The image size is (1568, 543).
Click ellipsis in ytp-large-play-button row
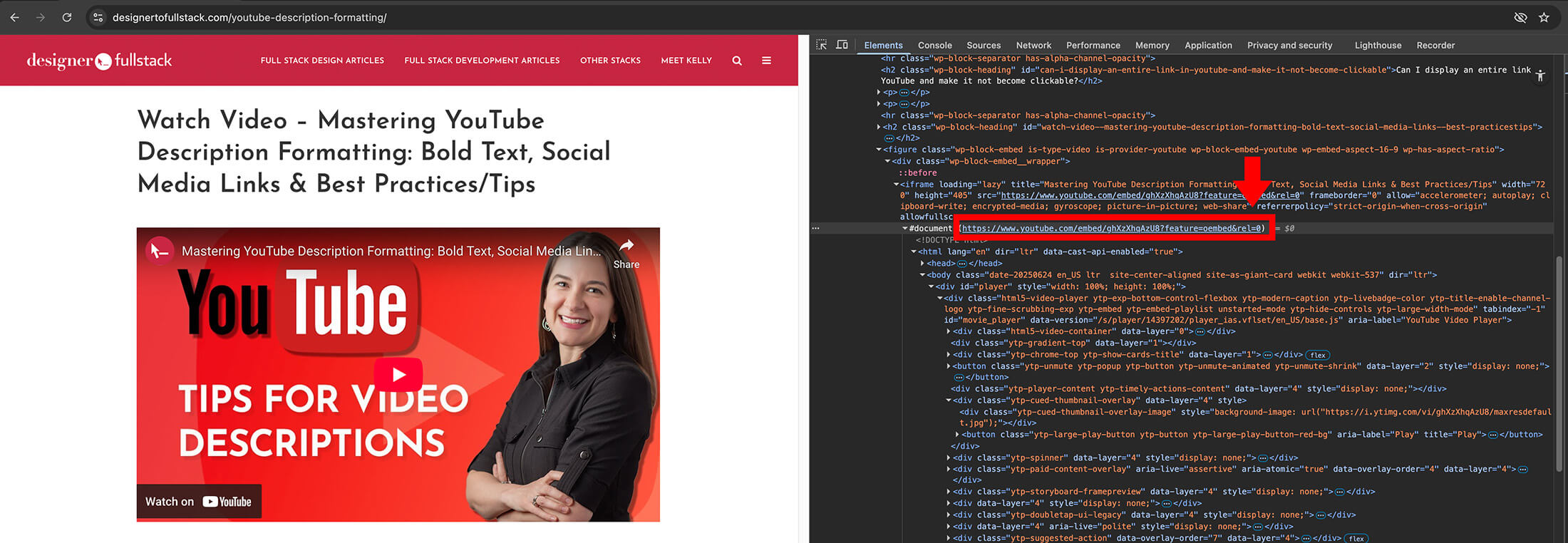pyautogui.click(x=1493, y=435)
